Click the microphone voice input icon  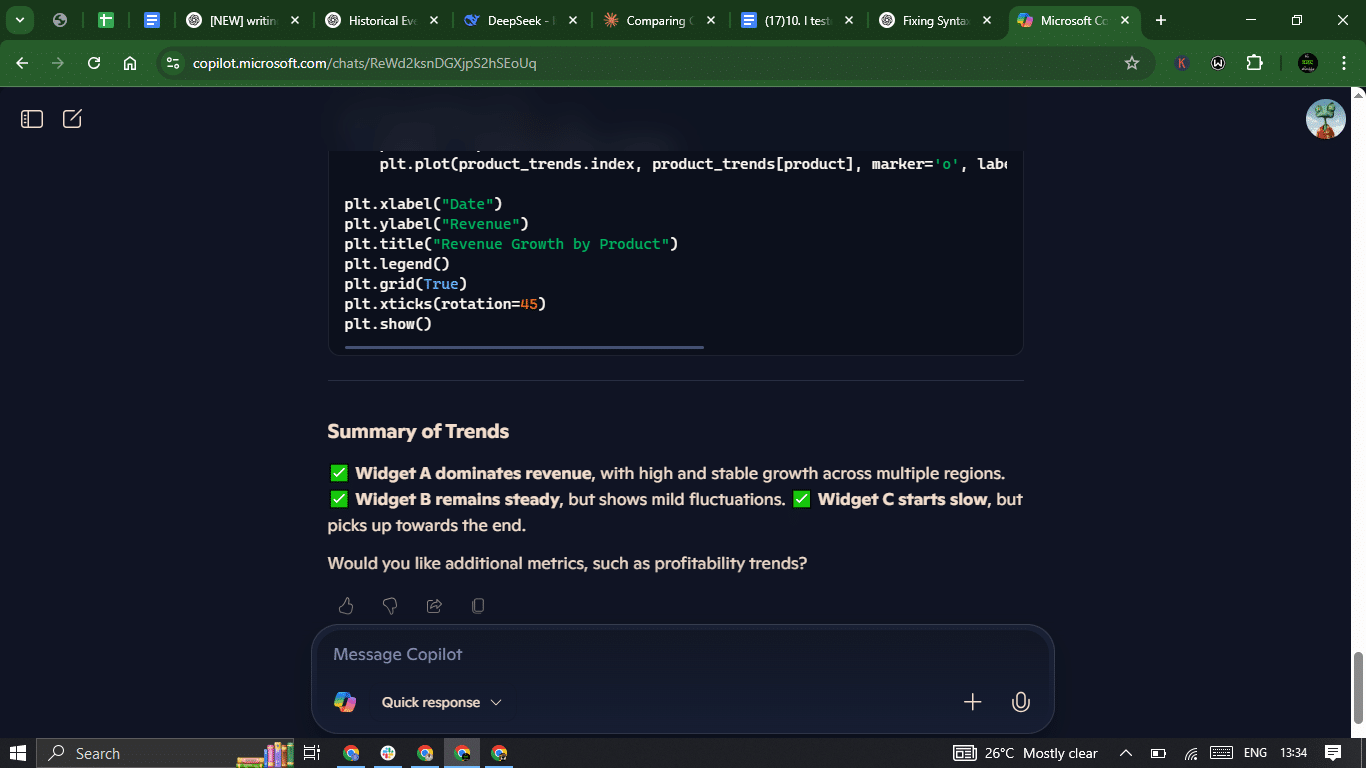click(1020, 702)
